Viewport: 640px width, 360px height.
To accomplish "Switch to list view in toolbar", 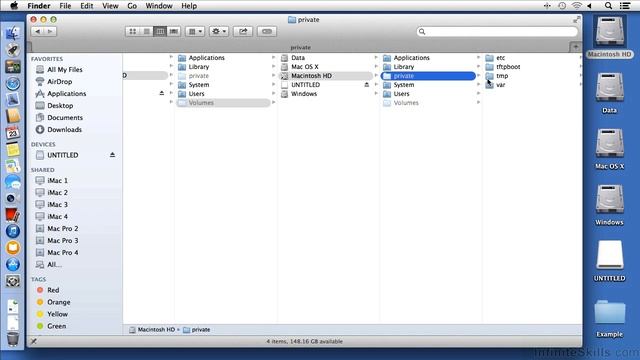I will coord(147,31).
